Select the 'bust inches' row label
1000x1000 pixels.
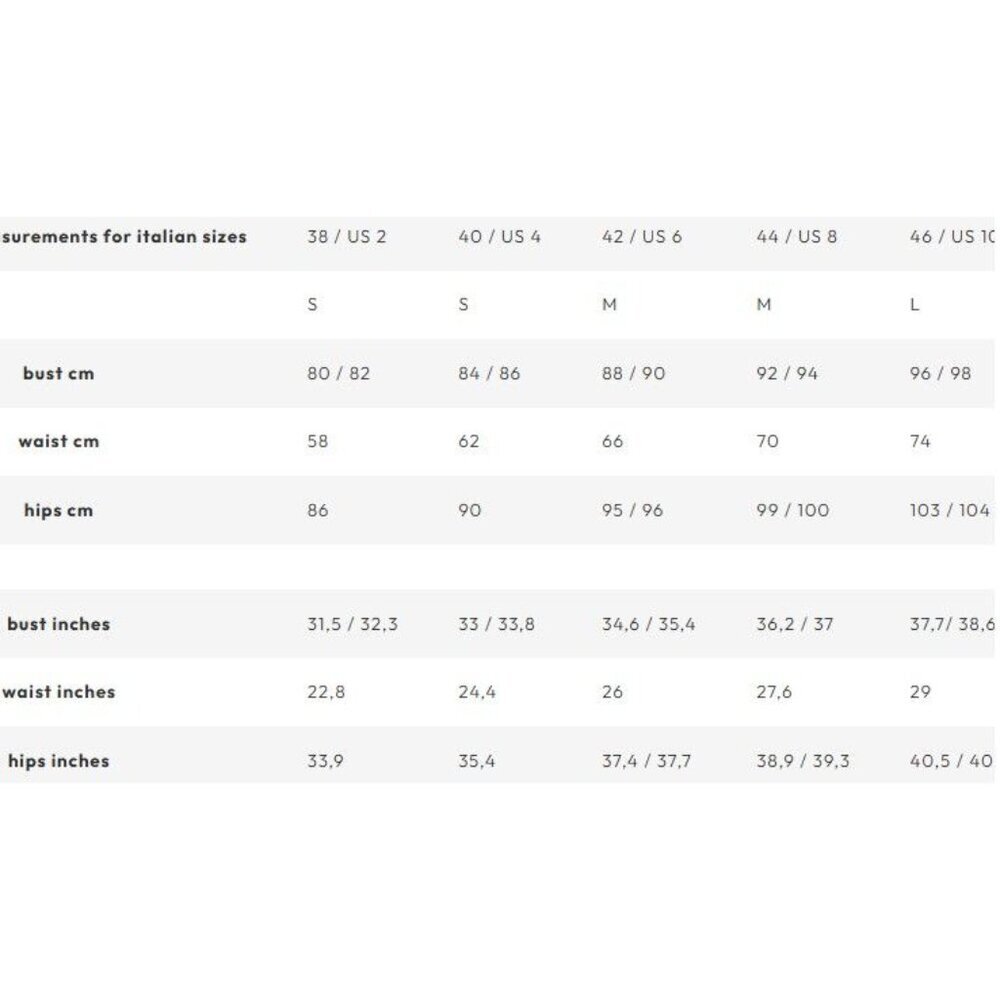click(59, 624)
